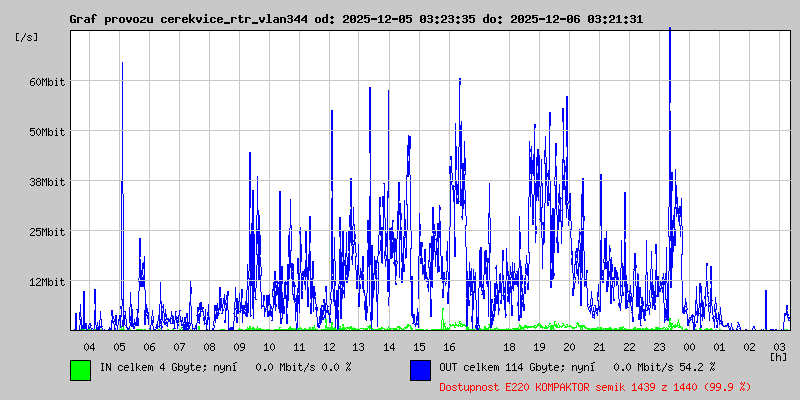Click the hour label 16 on x-axis
This screenshot has height=400, width=800.
coord(449,347)
